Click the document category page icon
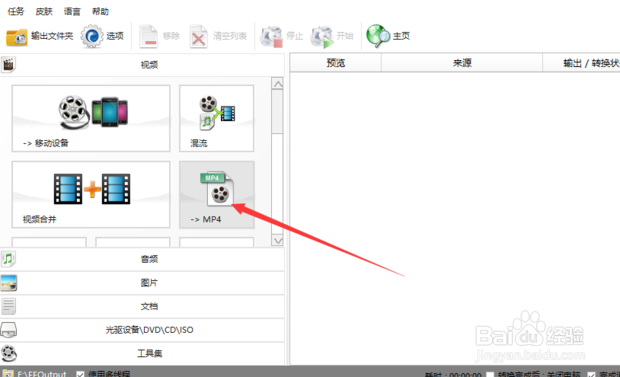620x377 pixels. tap(8, 306)
